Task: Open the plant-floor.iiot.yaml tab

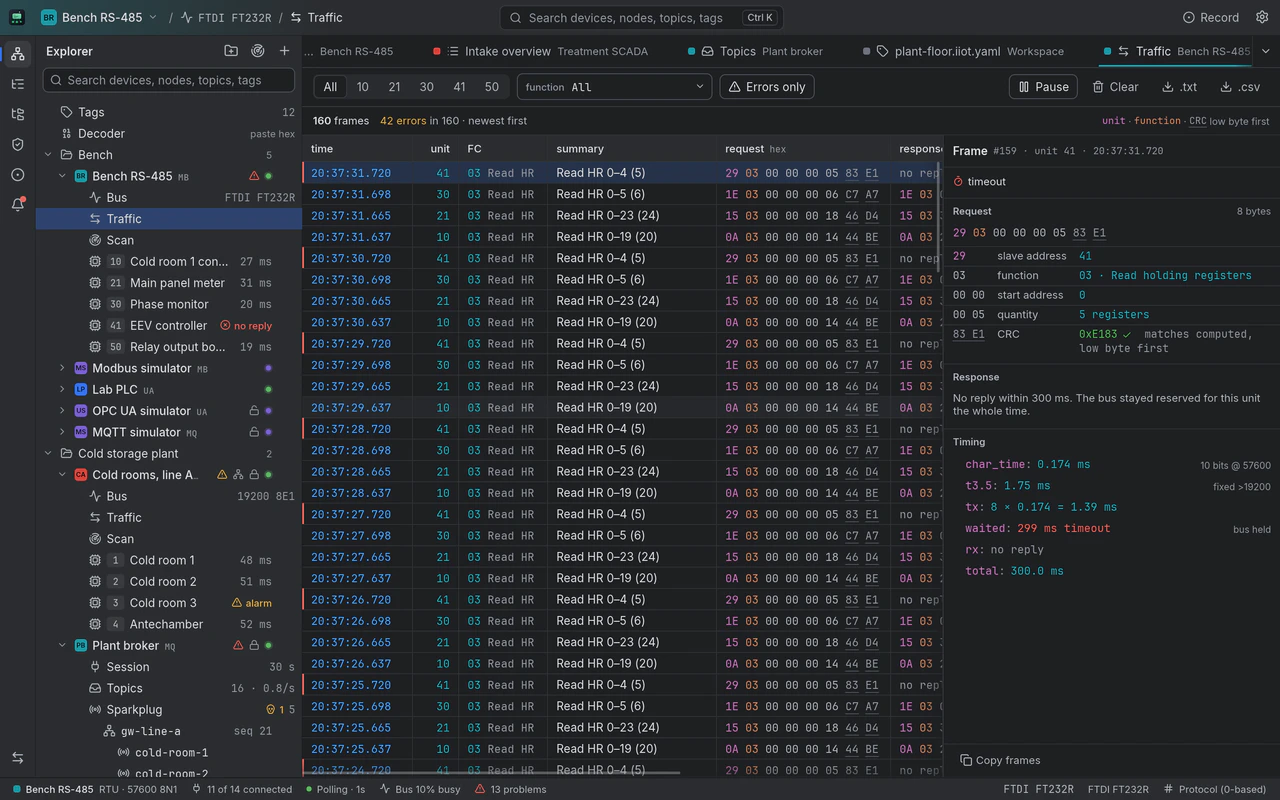Action: click(961, 51)
